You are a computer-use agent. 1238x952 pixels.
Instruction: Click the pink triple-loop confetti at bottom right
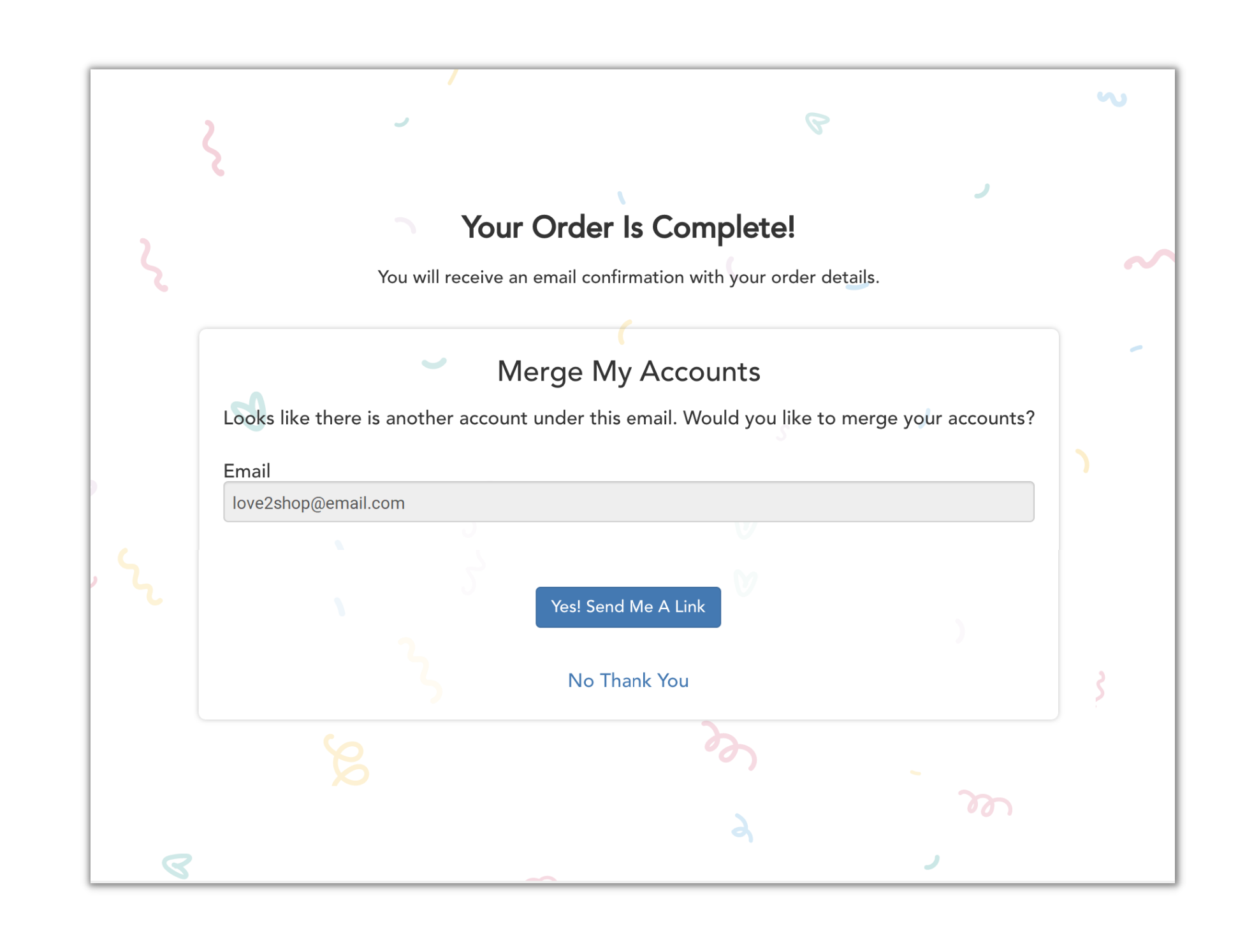(x=985, y=803)
